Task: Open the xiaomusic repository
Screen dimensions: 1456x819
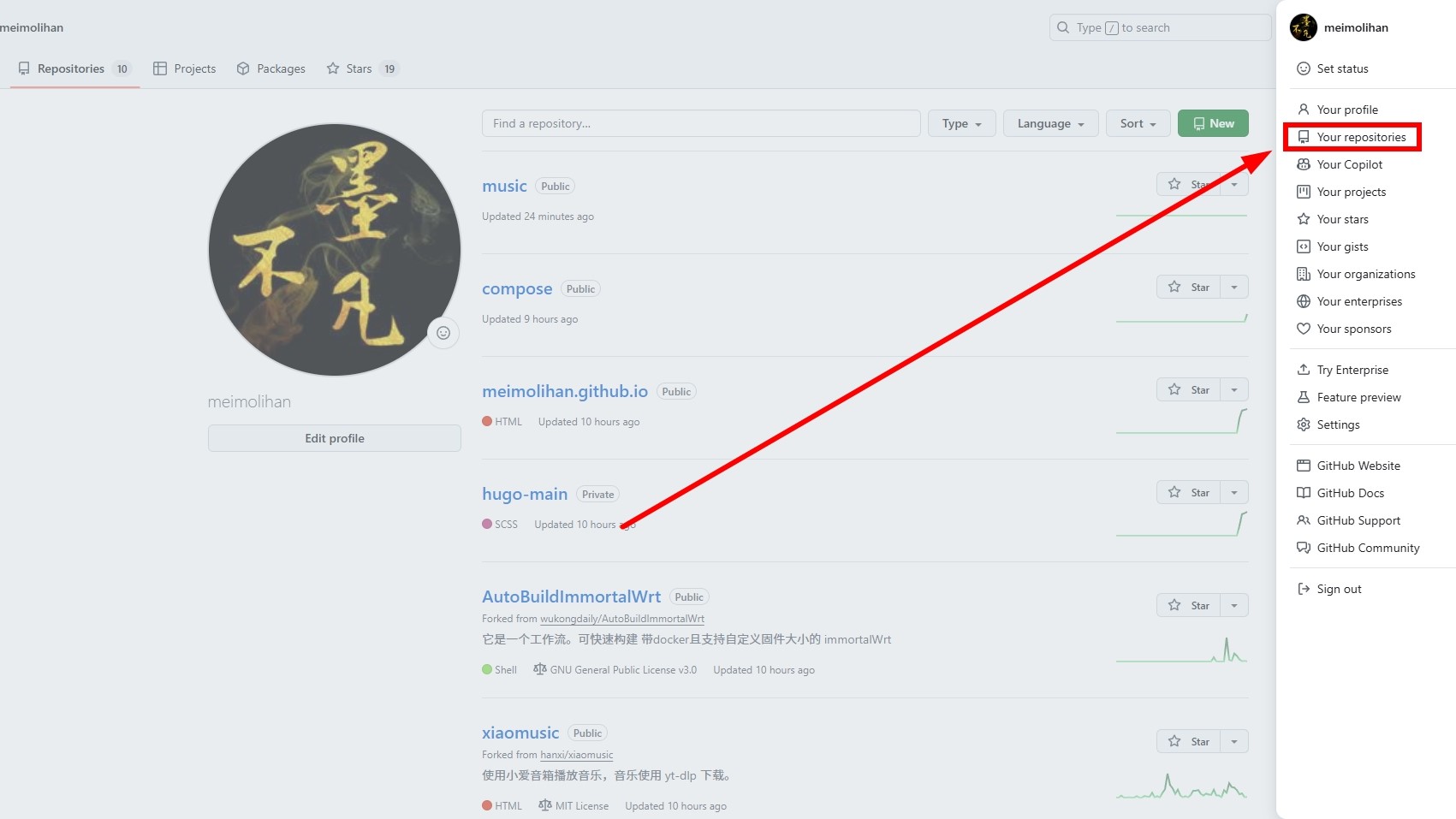Action: pos(520,733)
